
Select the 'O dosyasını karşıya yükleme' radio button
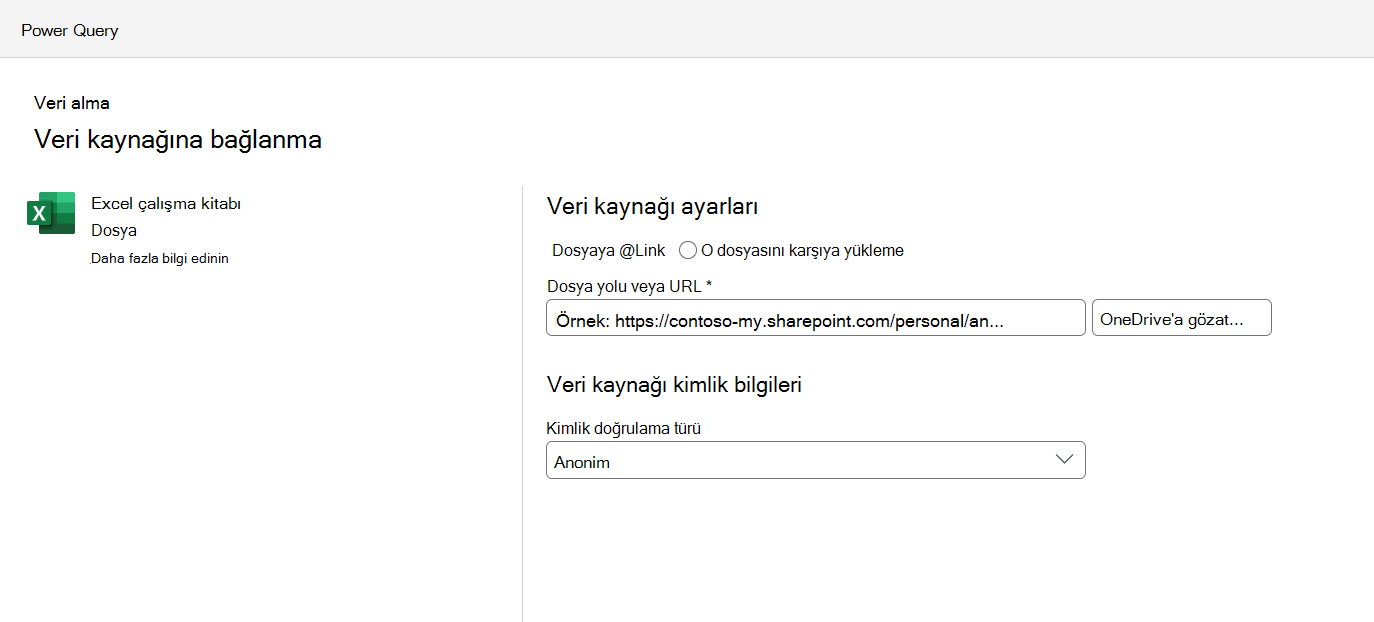coord(688,250)
